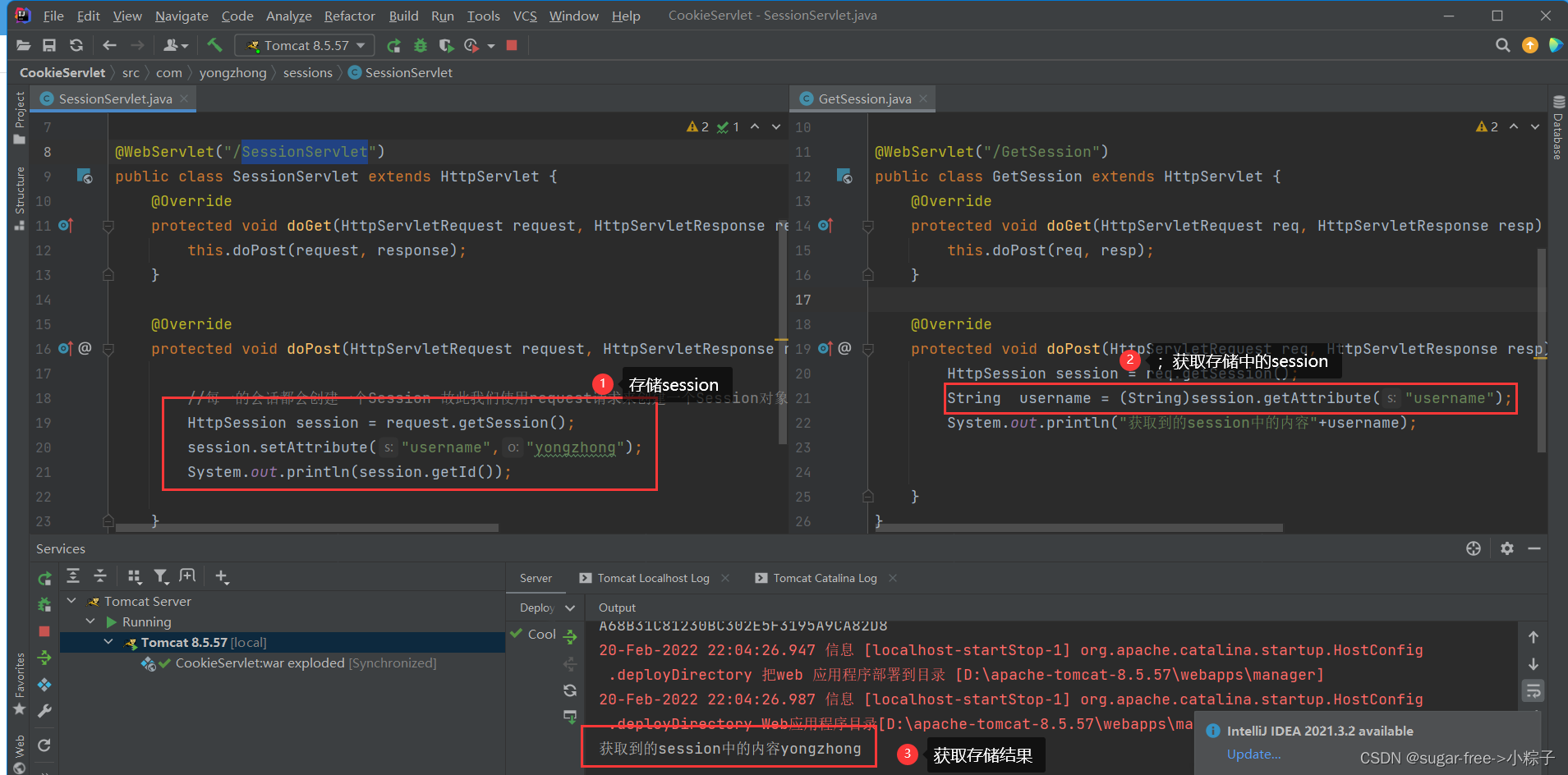Click the orange IDE update icon

(1530, 45)
